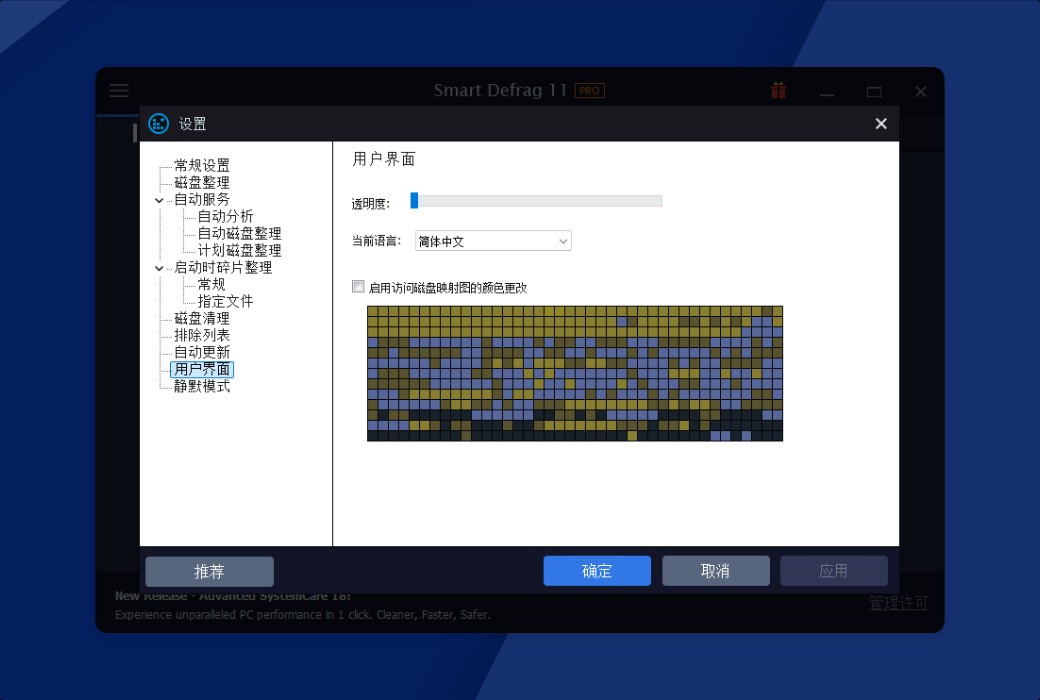Click the disk map color preview grid
The height and width of the screenshot is (700, 1040).
(575, 373)
